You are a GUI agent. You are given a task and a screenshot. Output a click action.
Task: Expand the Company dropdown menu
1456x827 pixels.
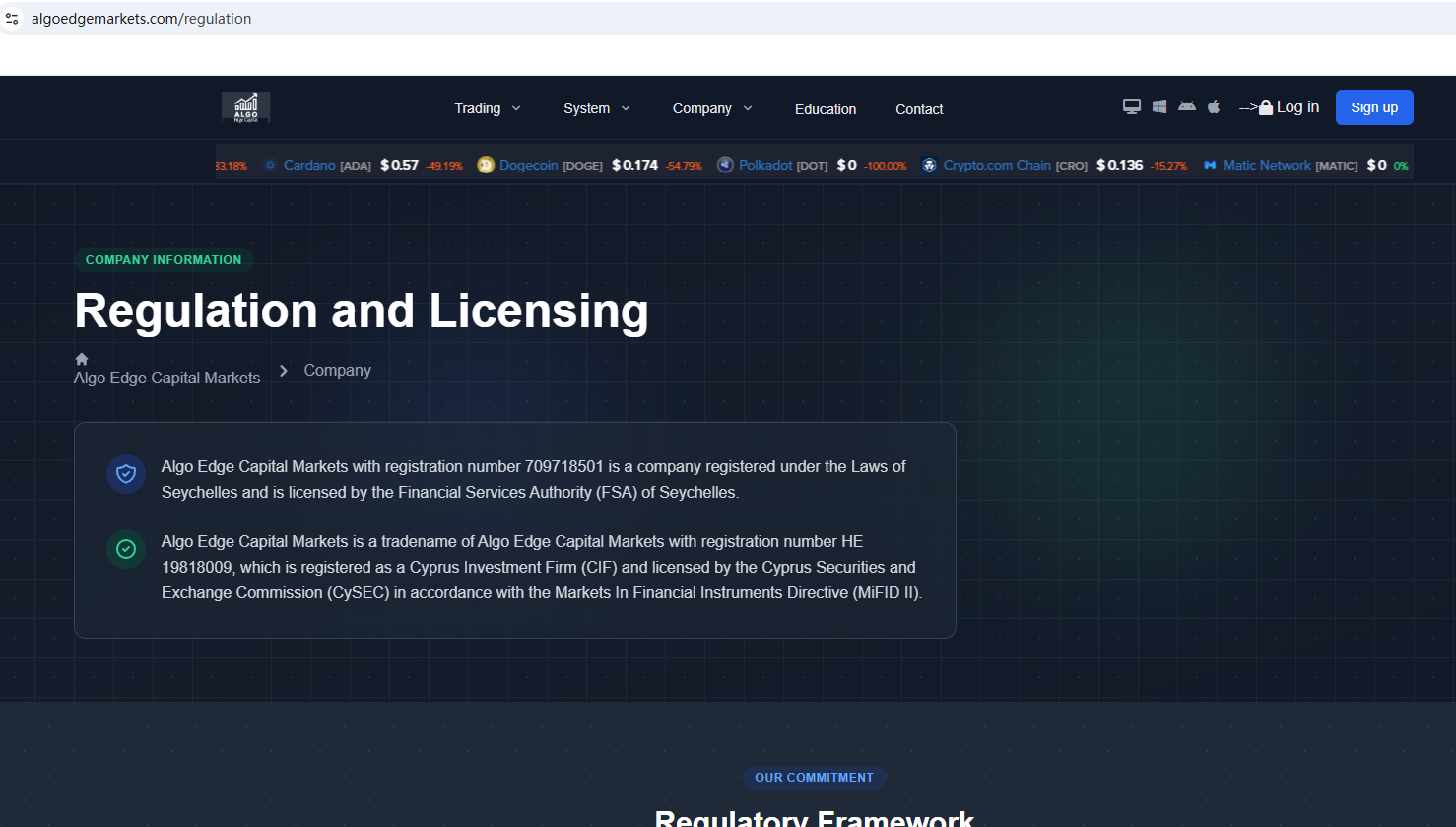711,108
